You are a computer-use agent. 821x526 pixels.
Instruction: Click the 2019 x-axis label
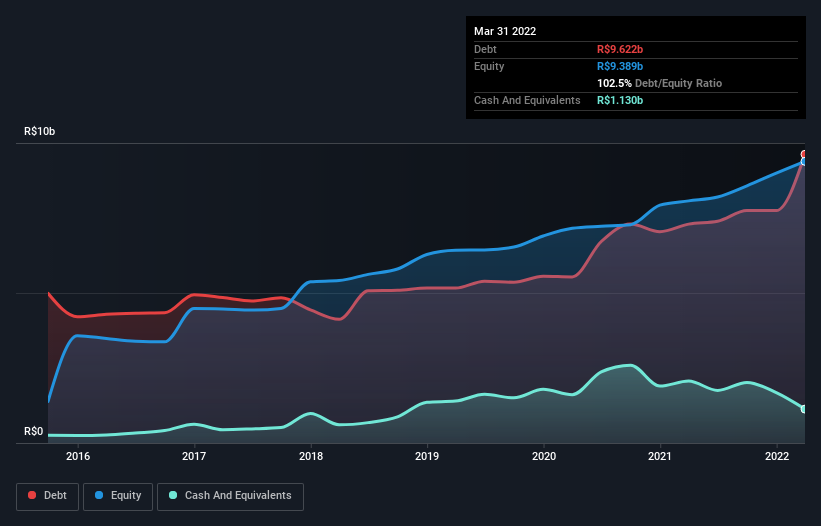tap(427, 456)
